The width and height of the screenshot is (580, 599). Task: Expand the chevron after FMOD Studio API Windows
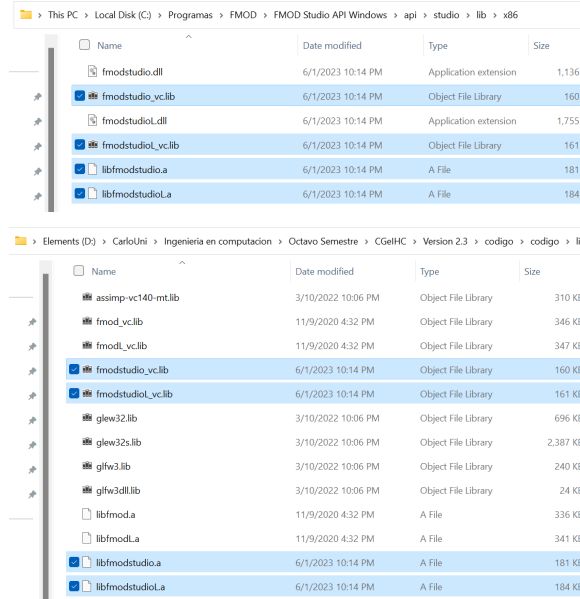click(x=395, y=15)
